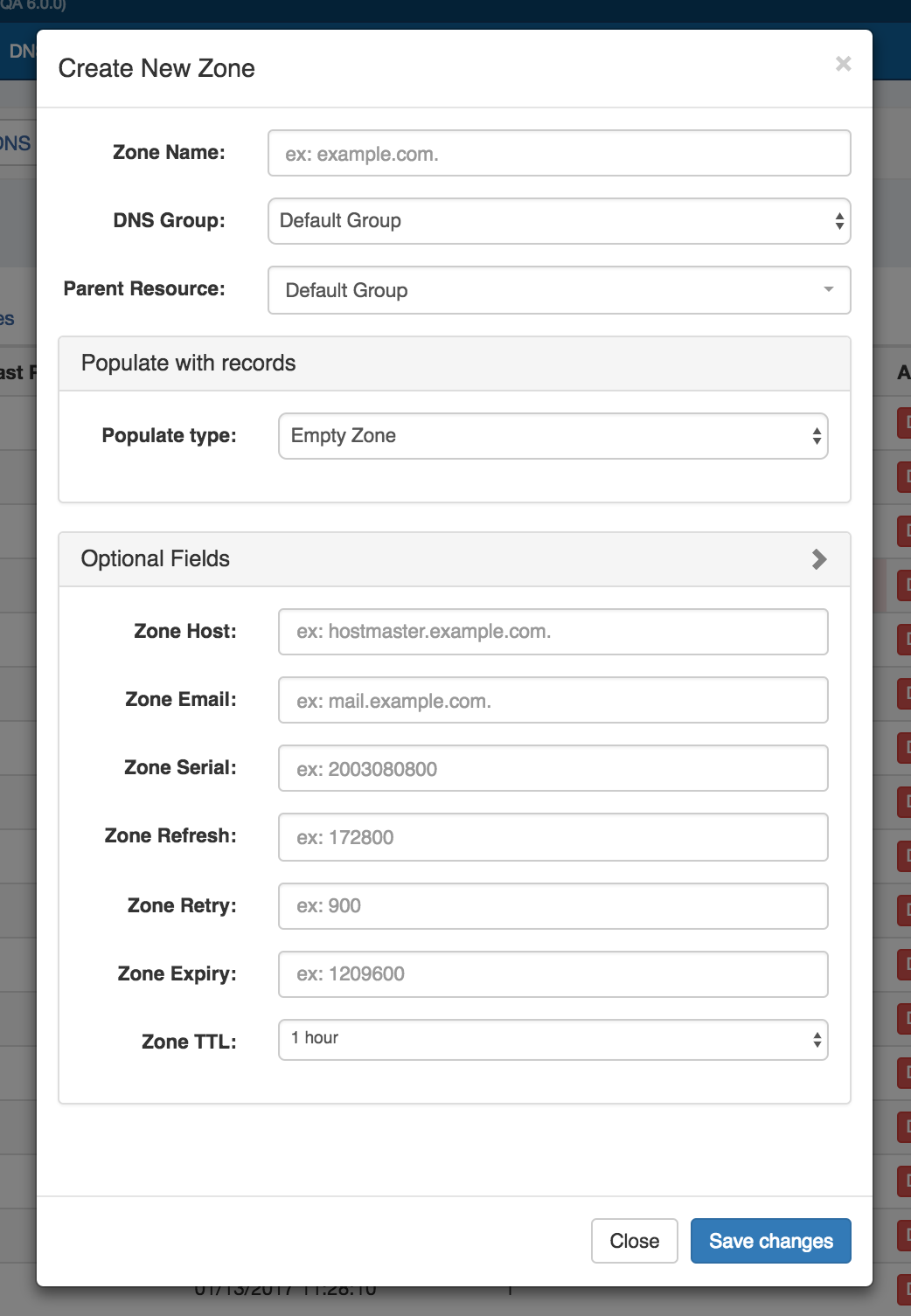Click the Zone Expiry text box
The width and height of the screenshot is (911, 1316).
point(553,974)
